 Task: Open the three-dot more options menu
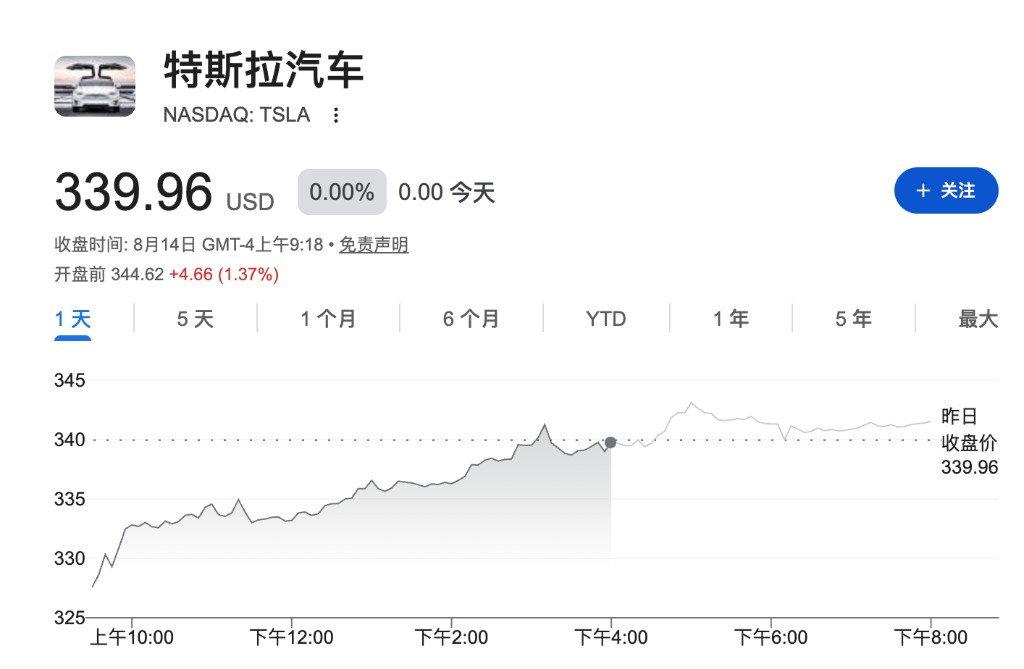(336, 115)
